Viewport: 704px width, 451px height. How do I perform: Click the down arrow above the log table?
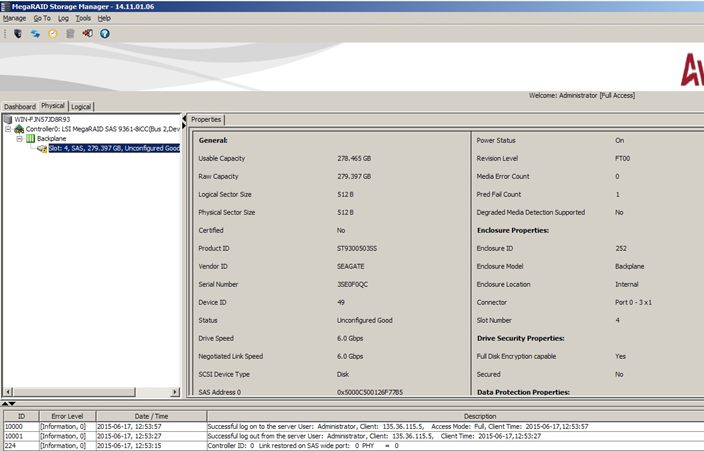click(12, 404)
